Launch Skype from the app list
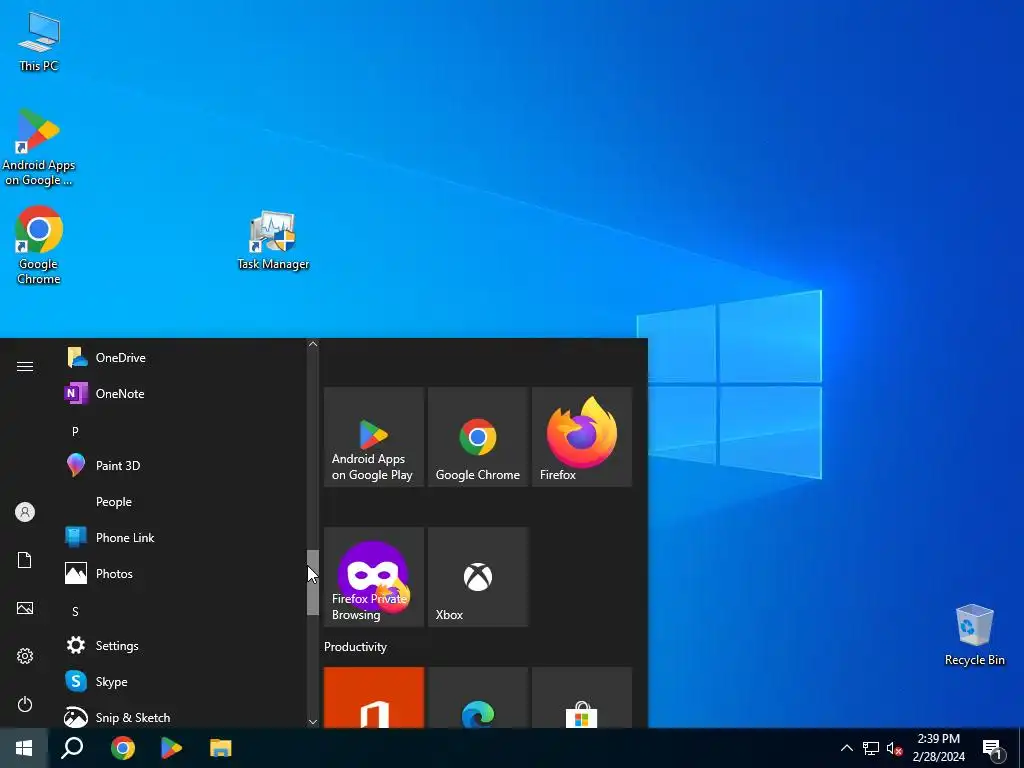 point(183,681)
